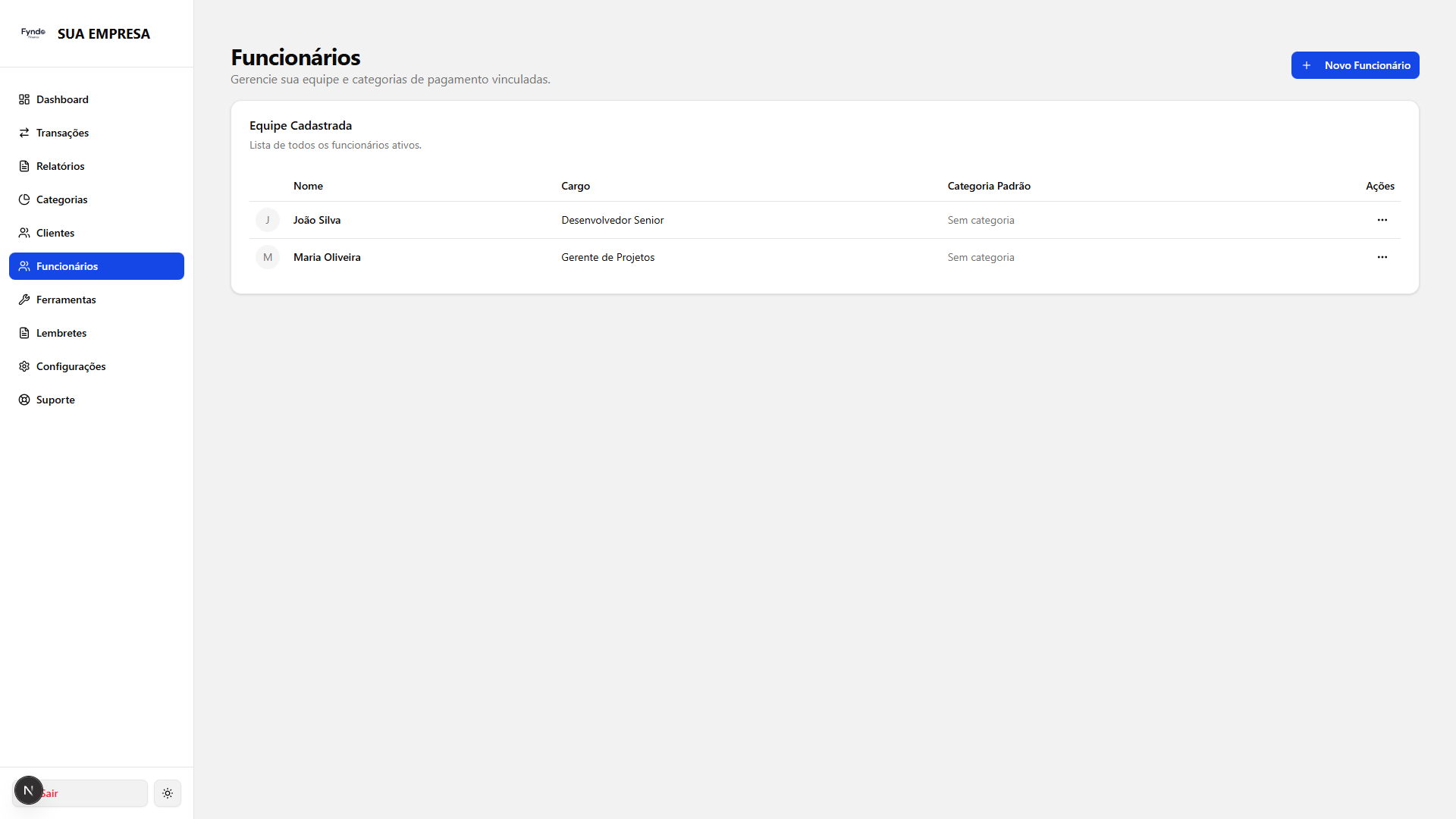Open actions menu for Maria Oliveira
Image resolution: width=1456 pixels, height=819 pixels.
coord(1382,257)
